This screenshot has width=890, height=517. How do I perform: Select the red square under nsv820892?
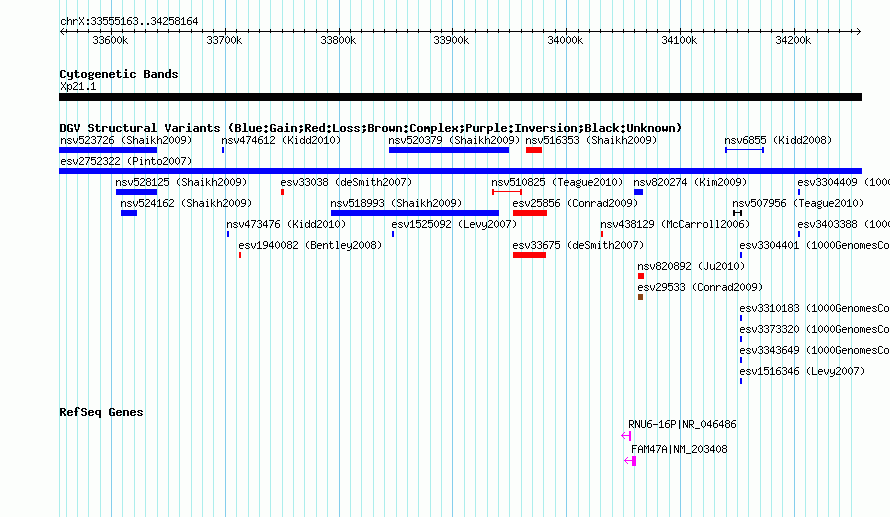coord(641,276)
